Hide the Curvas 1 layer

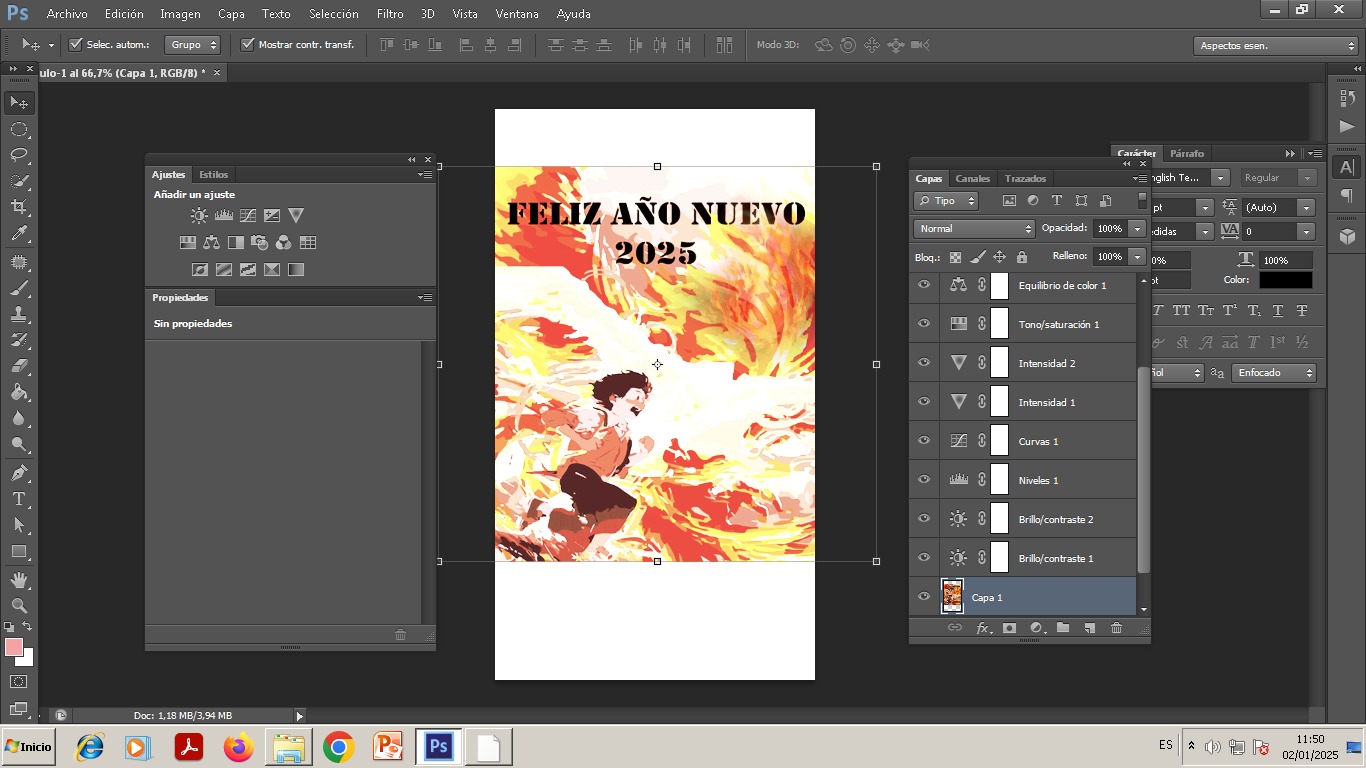click(x=924, y=441)
